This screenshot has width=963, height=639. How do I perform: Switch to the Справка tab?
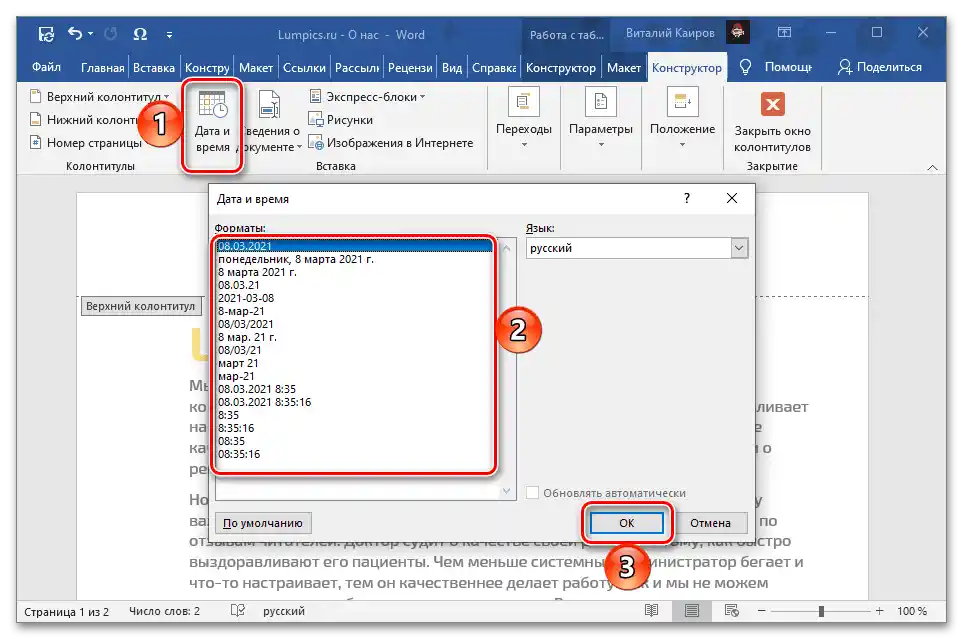[494, 68]
